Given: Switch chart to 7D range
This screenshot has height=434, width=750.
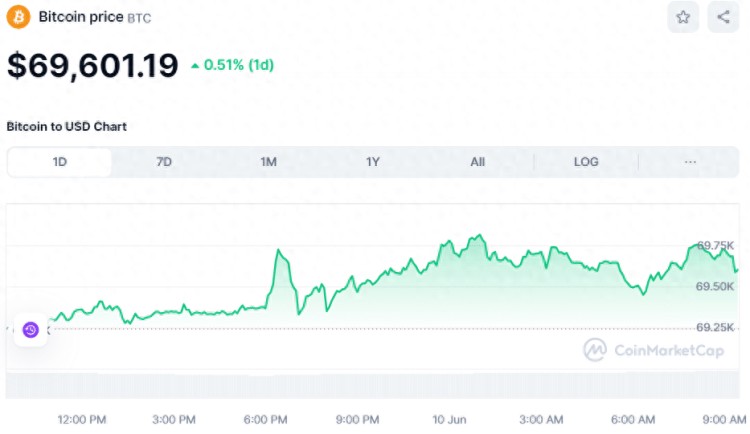Looking at the screenshot, I should coord(164,162).
